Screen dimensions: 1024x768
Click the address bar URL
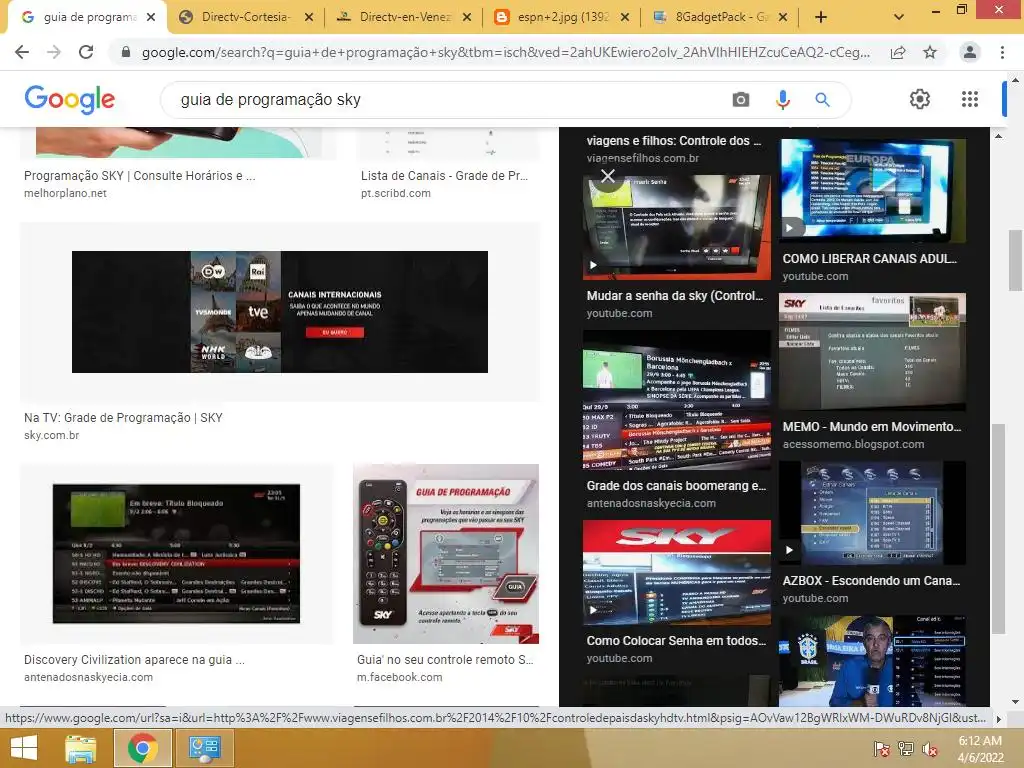coord(505,52)
